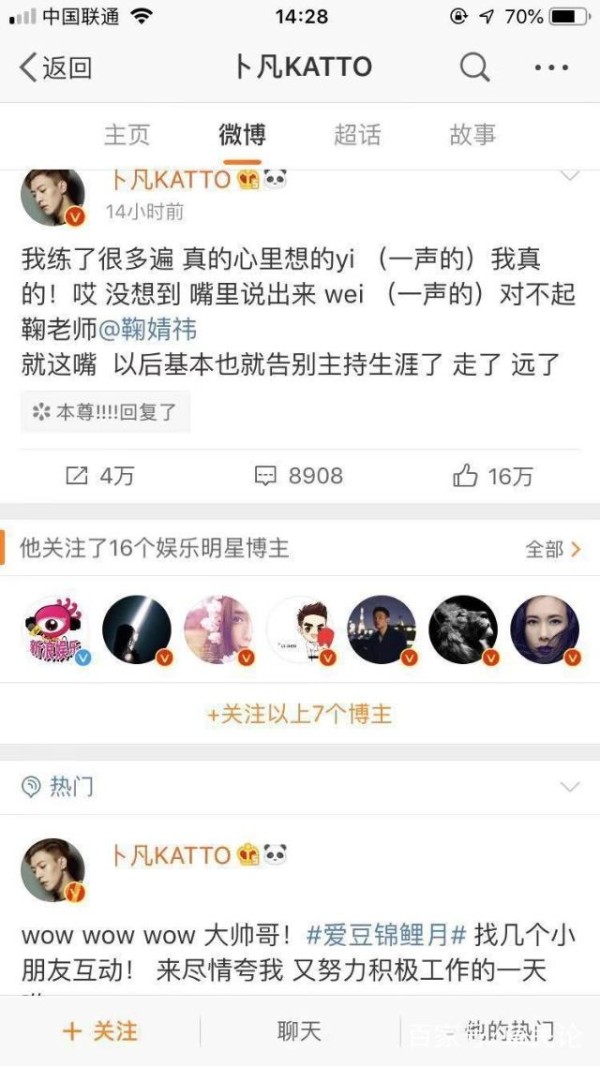Open search with the magnifier icon

[474, 67]
